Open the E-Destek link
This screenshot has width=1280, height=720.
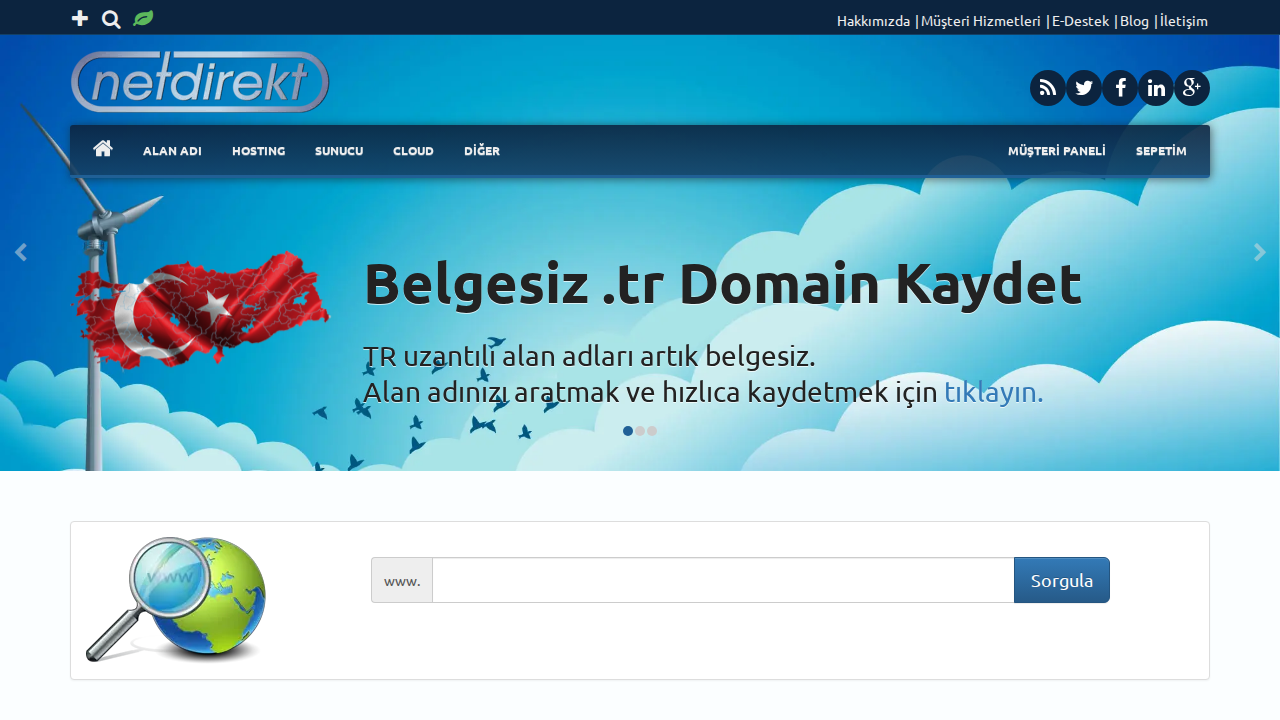pos(1080,21)
